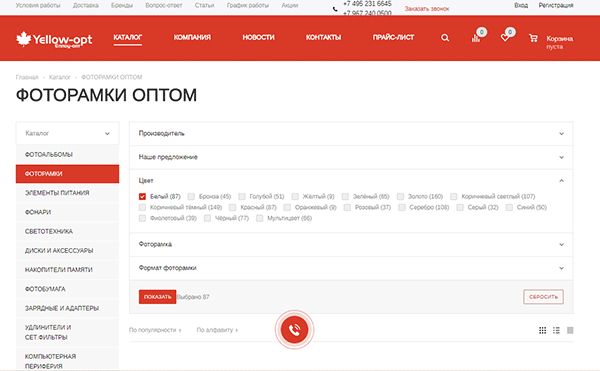Select ЭЛЕМЕНТЫ ПИТАНИЯ in sidebar catalog
The image size is (600, 371).
pos(67,193)
